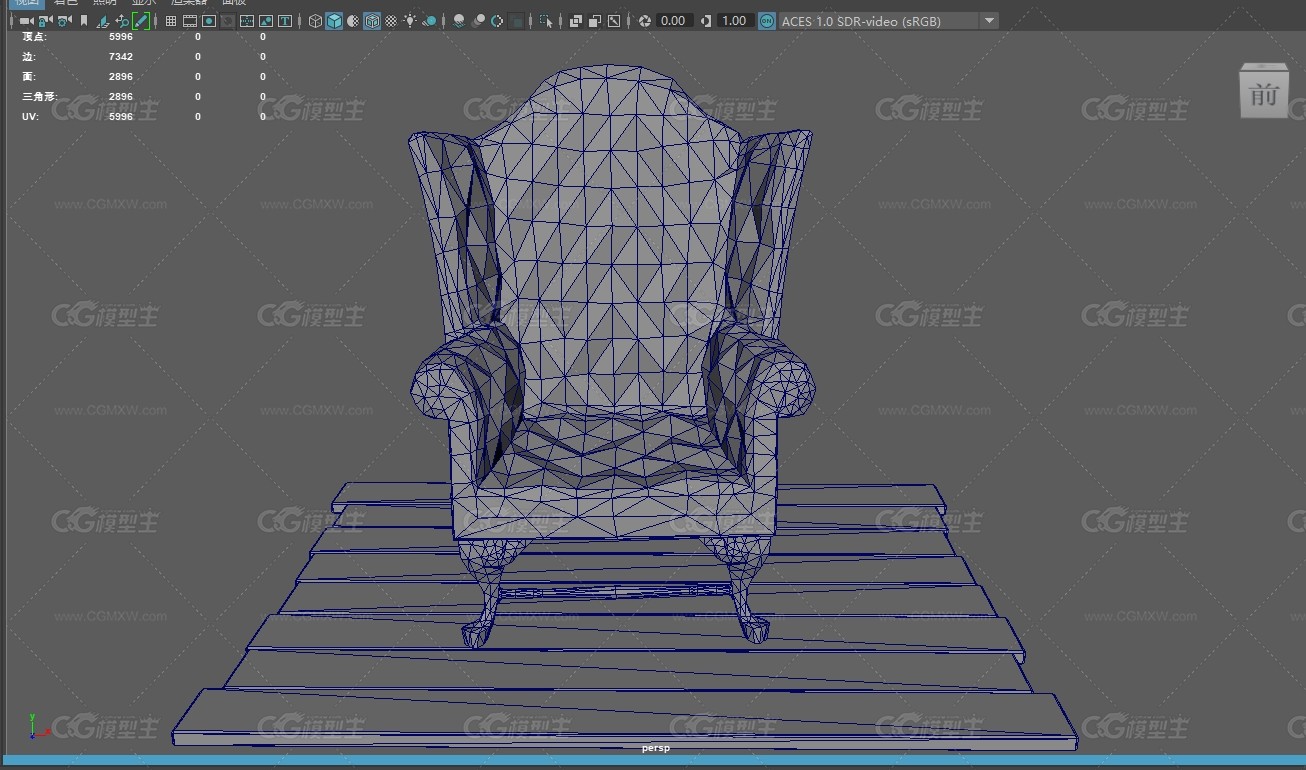Click the UV count 5996 in HUD
Image resolution: width=1306 pixels, height=770 pixels.
(x=120, y=117)
